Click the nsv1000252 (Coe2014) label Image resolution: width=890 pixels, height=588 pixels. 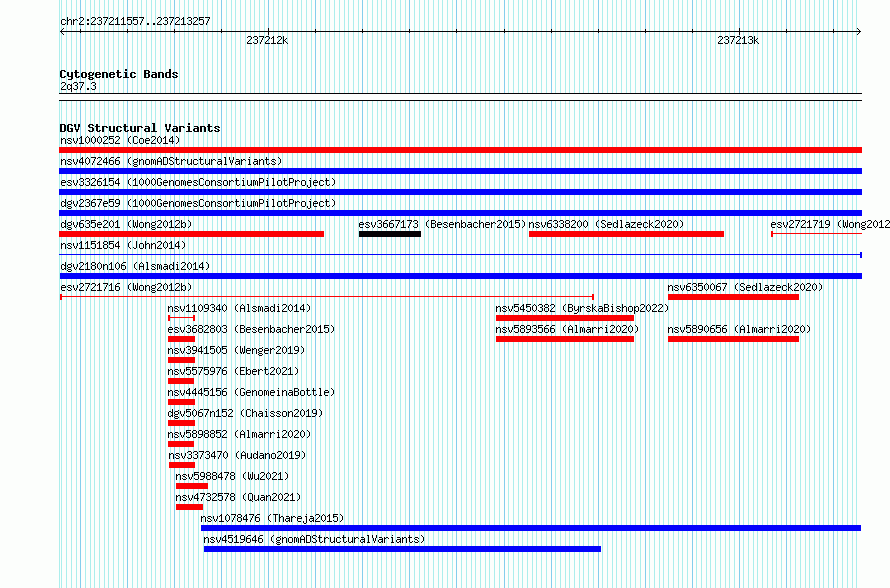point(120,140)
